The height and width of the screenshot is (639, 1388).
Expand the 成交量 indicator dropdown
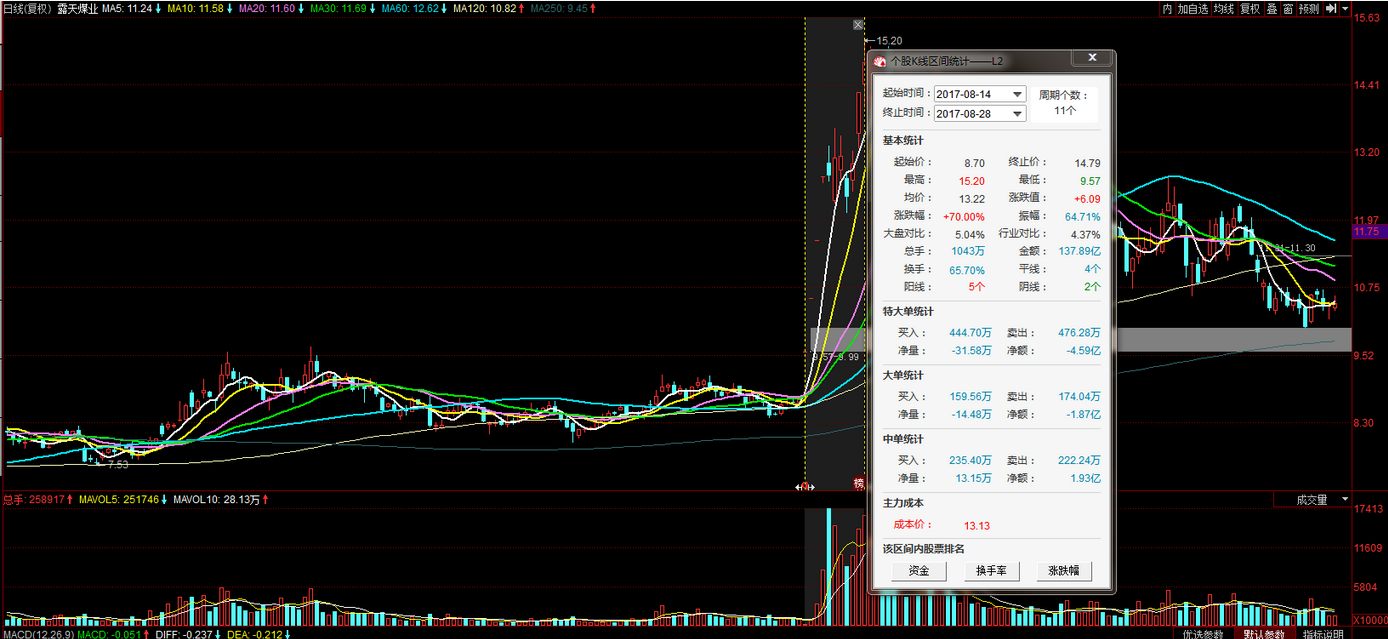(x=1345, y=499)
